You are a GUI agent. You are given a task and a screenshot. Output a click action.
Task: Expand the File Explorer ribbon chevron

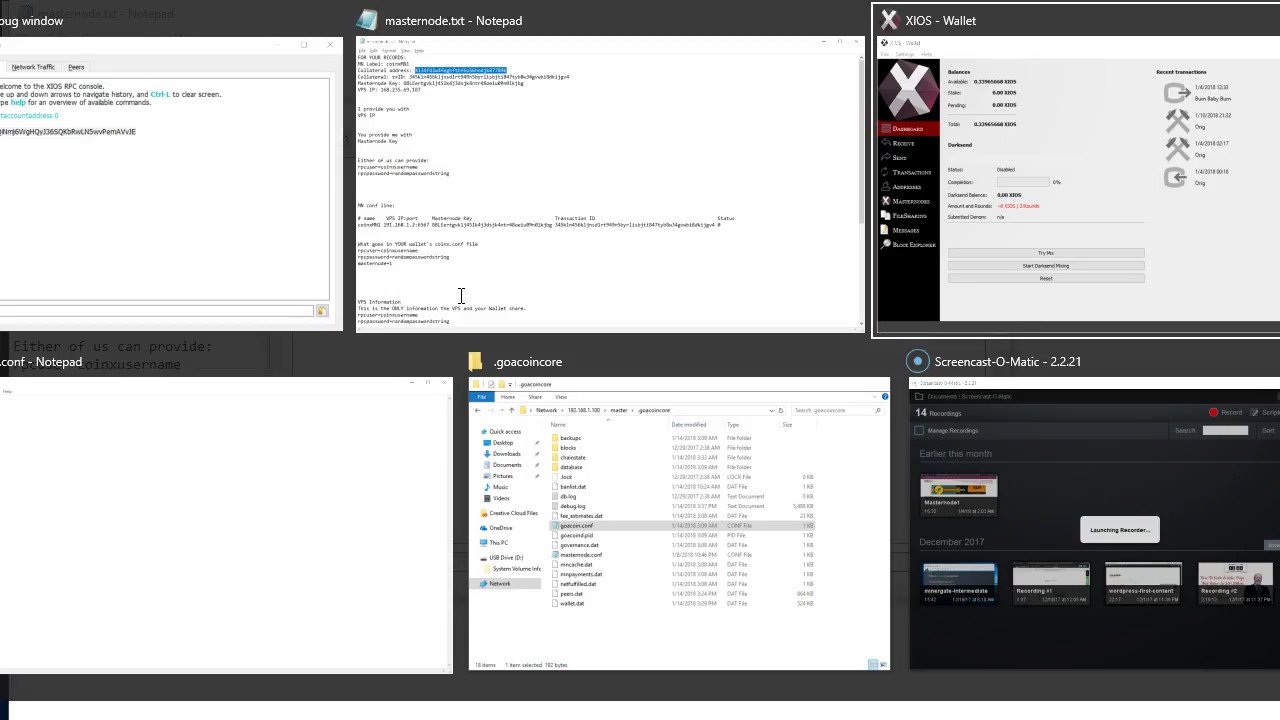tap(876, 397)
